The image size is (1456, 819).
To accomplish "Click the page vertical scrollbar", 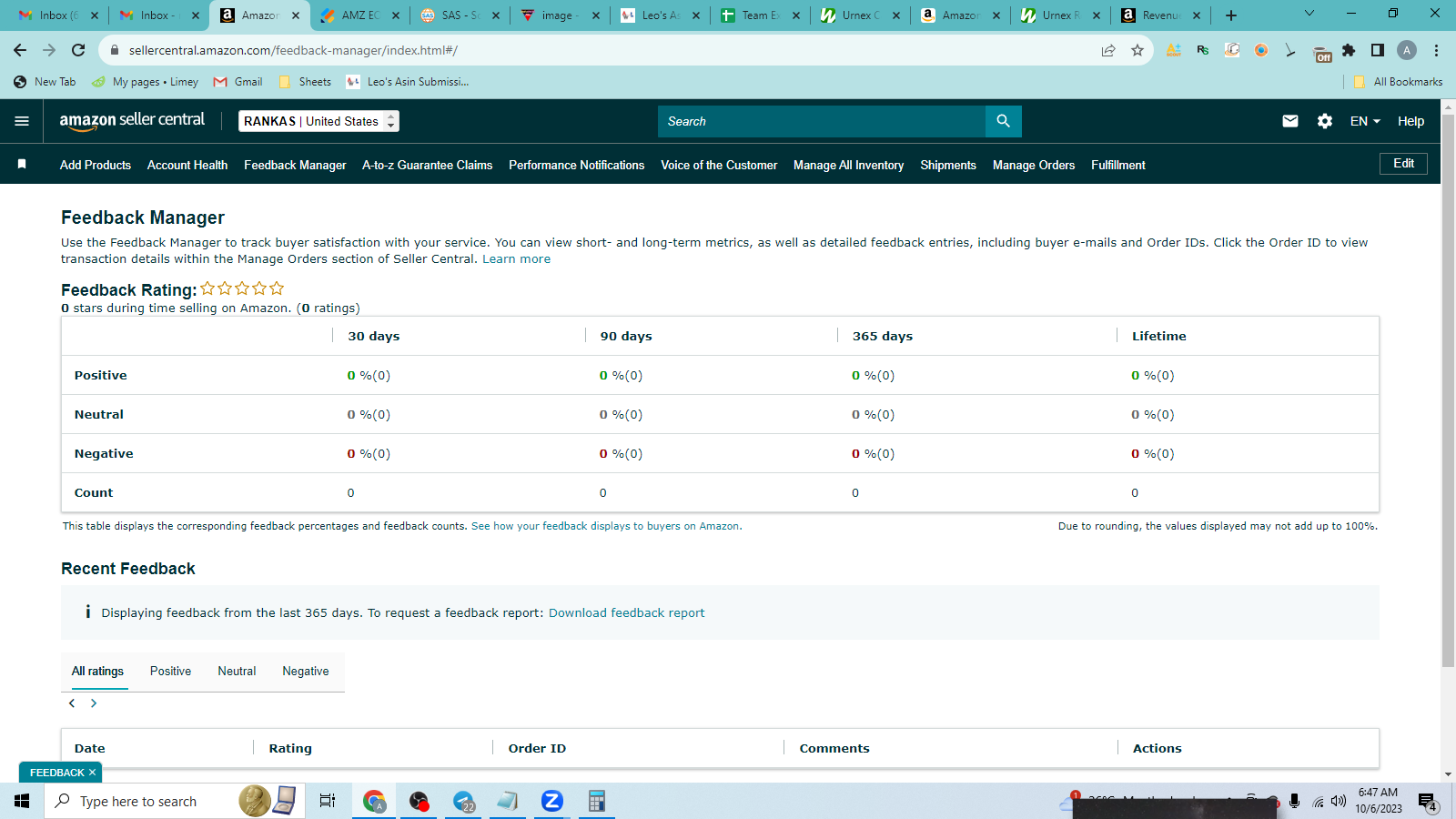I will pos(1449,391).
